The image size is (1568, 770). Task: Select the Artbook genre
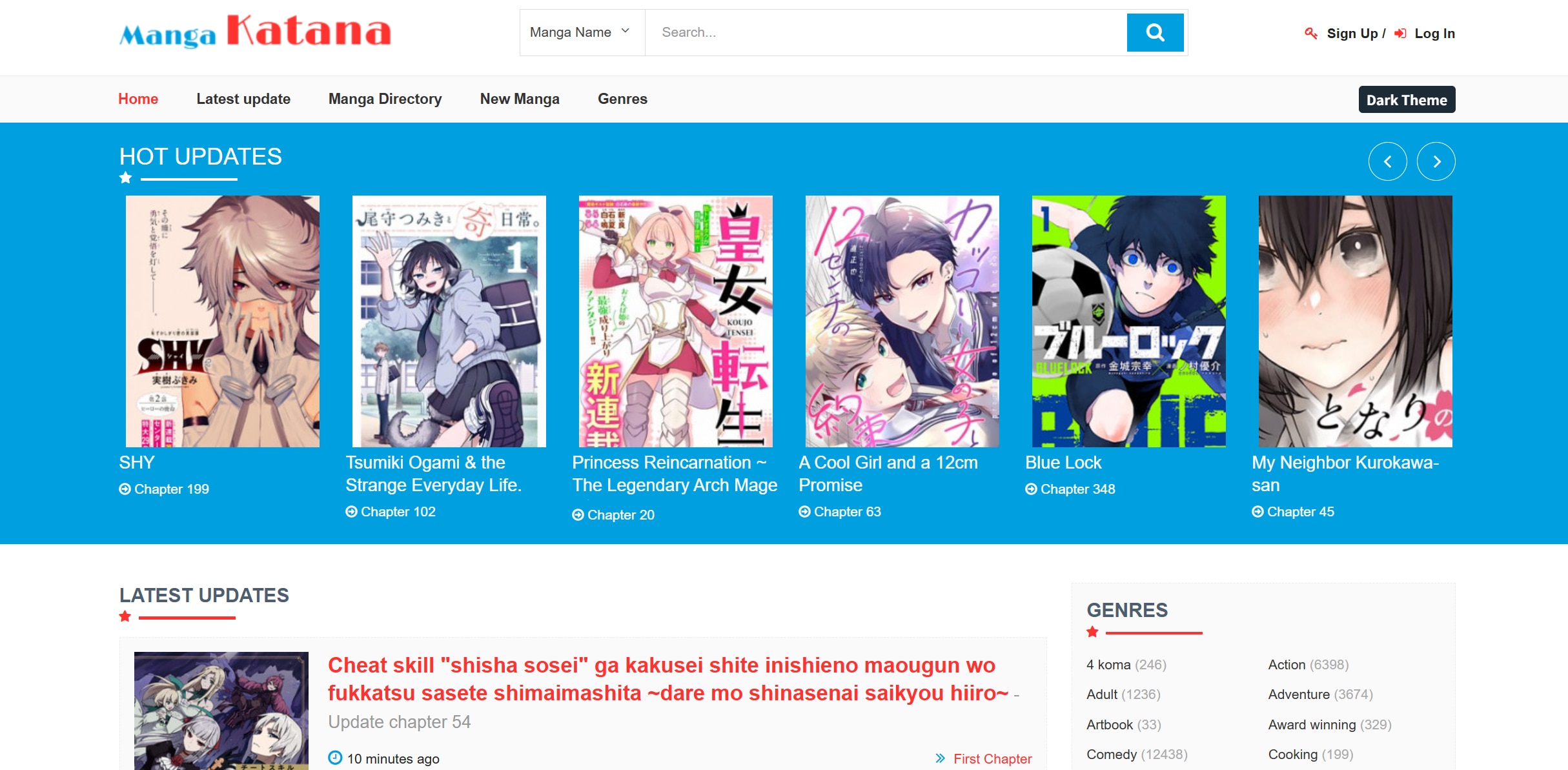(1110, 725)
